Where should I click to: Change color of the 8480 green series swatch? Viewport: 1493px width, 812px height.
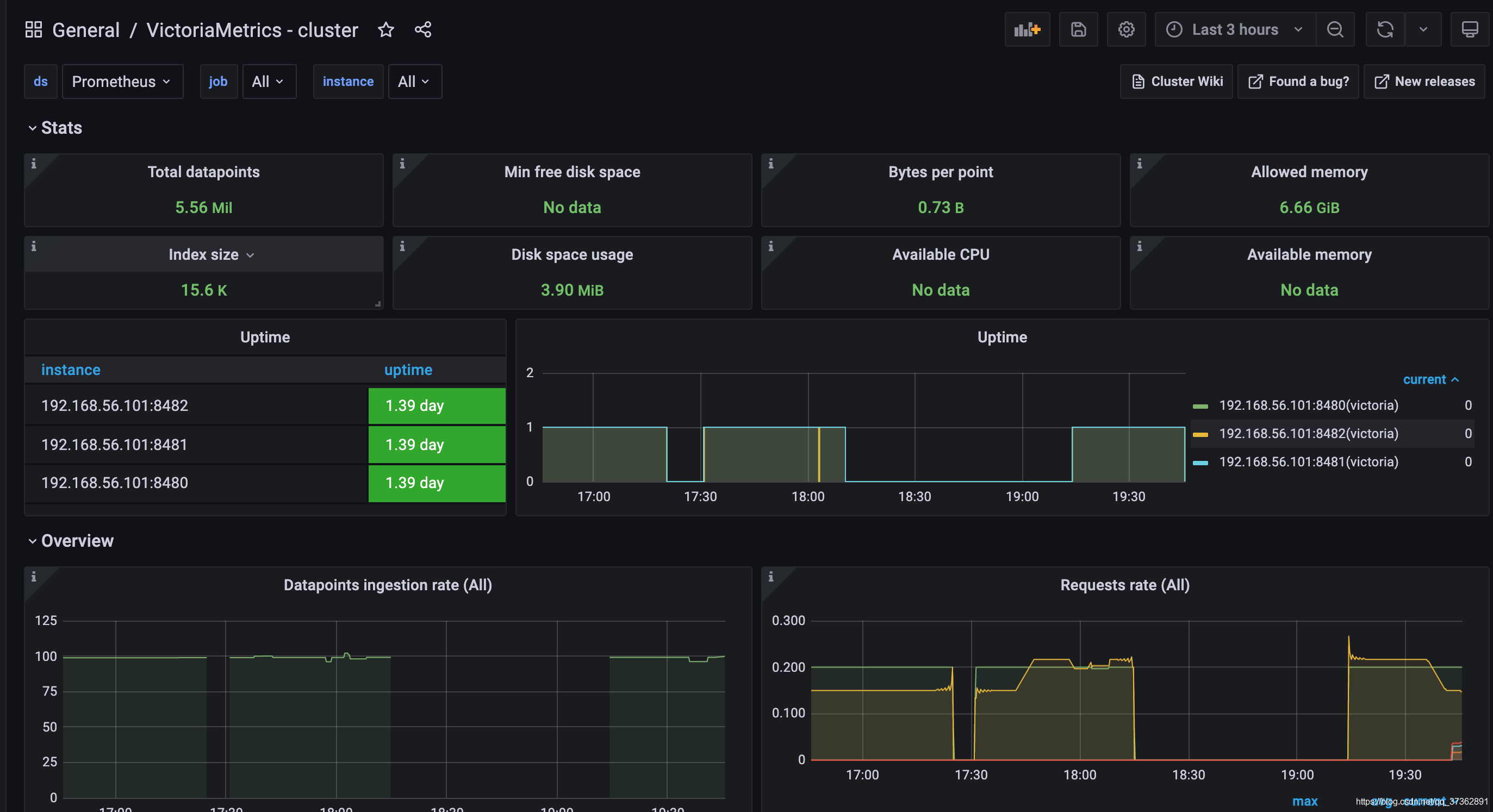pyautogui.click(x=1200, y=407)
